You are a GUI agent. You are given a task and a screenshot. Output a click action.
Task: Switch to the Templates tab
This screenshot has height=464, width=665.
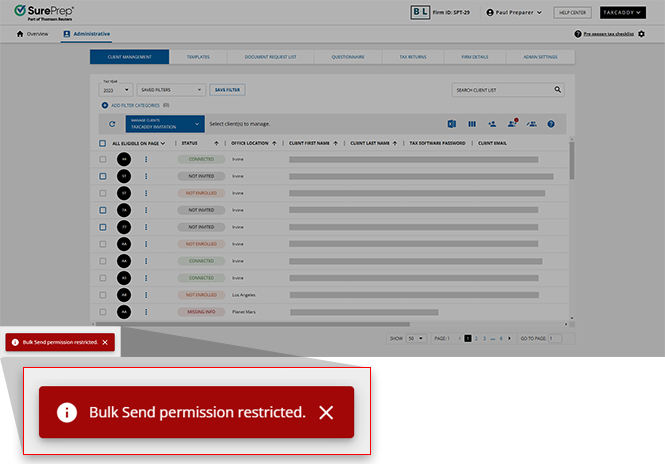click(197, 57)
